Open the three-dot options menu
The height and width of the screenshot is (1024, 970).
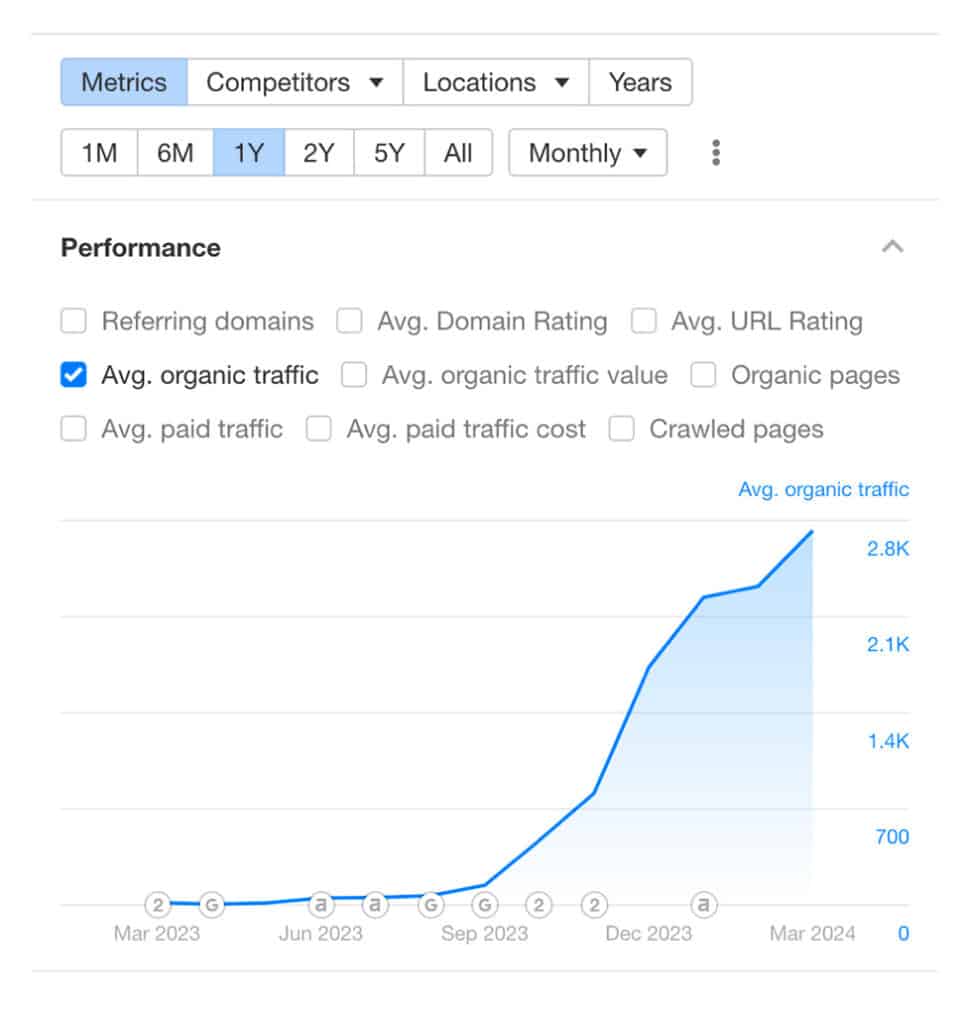click(715, 152)
